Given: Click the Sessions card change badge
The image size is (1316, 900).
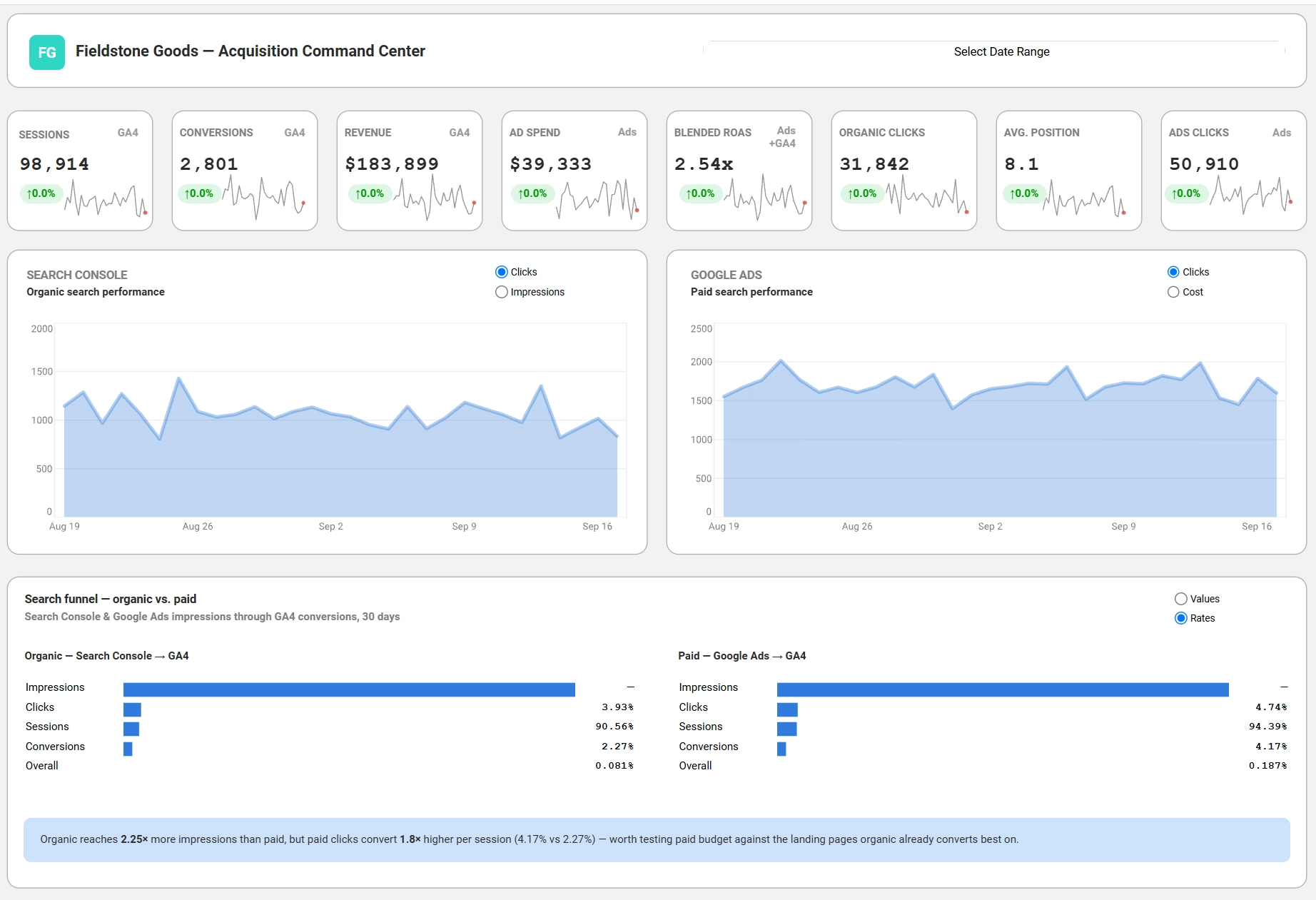Looking at the screenshot, I should pos(41,193).
